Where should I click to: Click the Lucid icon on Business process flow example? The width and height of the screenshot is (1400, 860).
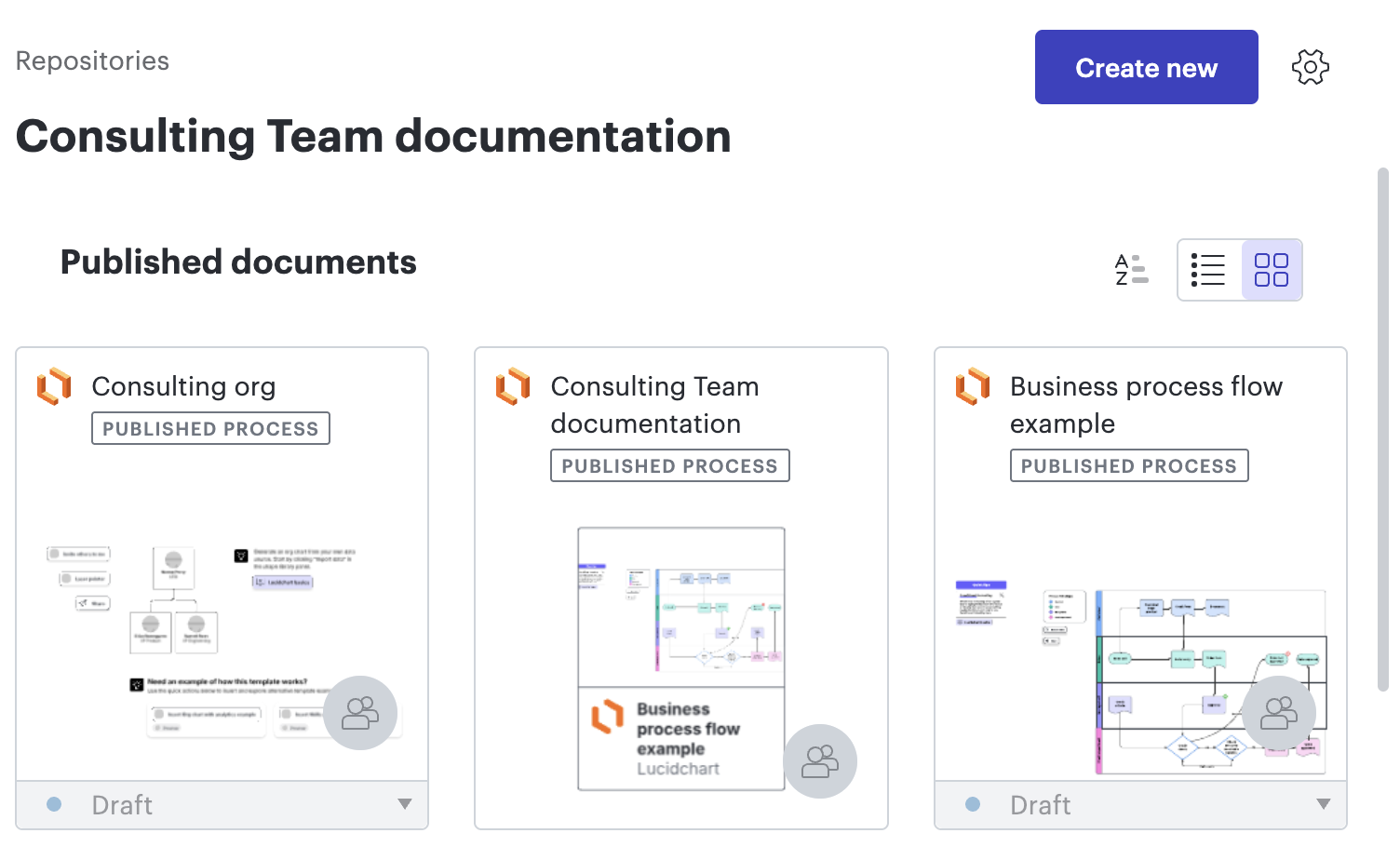click(972, 386)
